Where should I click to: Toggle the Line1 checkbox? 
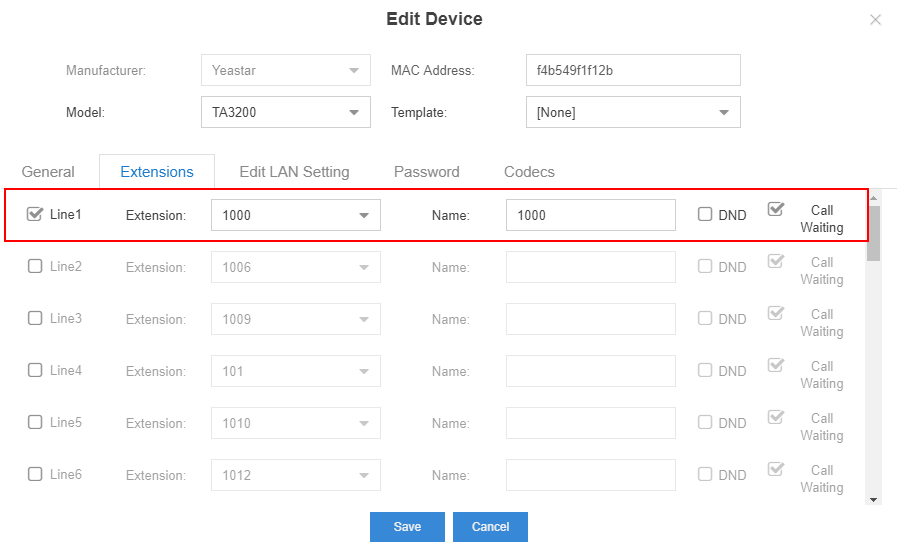(x=35, y=214)
